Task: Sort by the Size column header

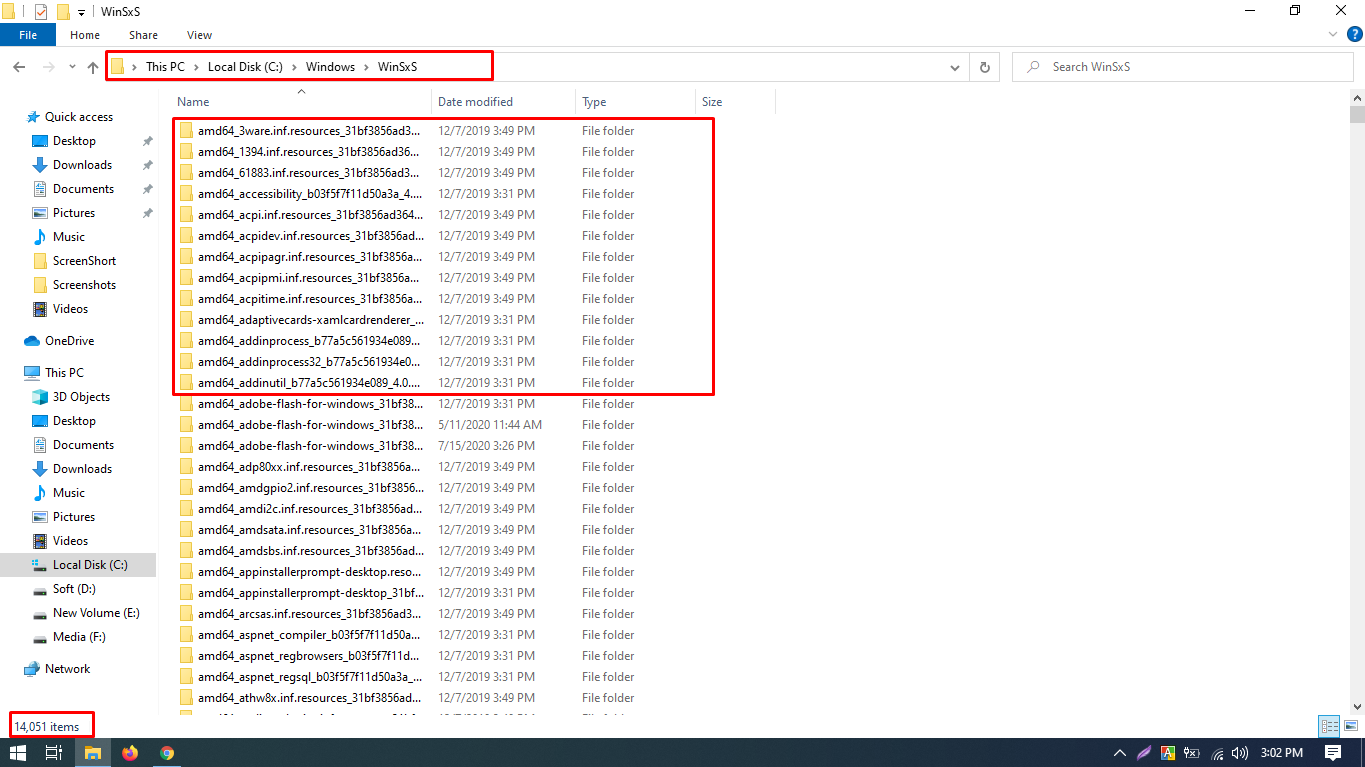Action: point(735,102)
